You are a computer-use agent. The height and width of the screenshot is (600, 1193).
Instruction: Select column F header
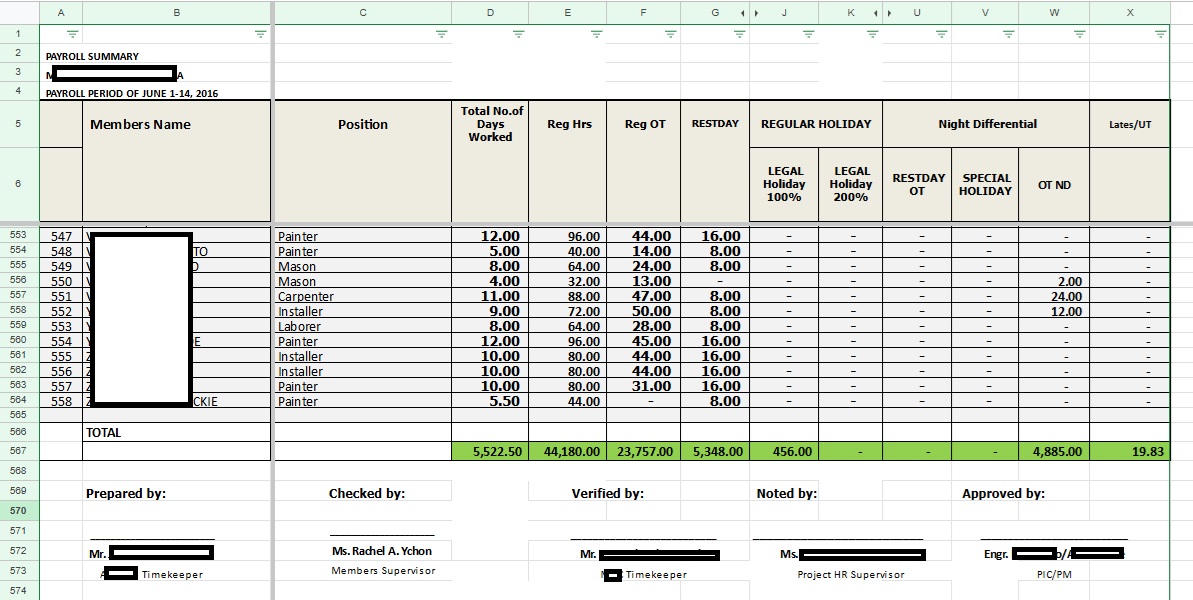pyautogui.click(x=644, y=13)
